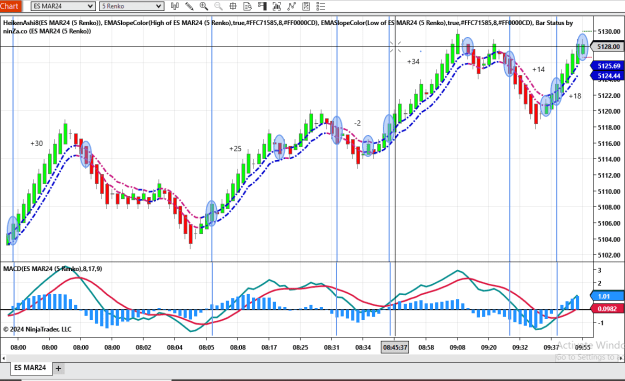625x381 pixels.
Task: Select the drawing tools pencil icon
Action: pos(189,6)
